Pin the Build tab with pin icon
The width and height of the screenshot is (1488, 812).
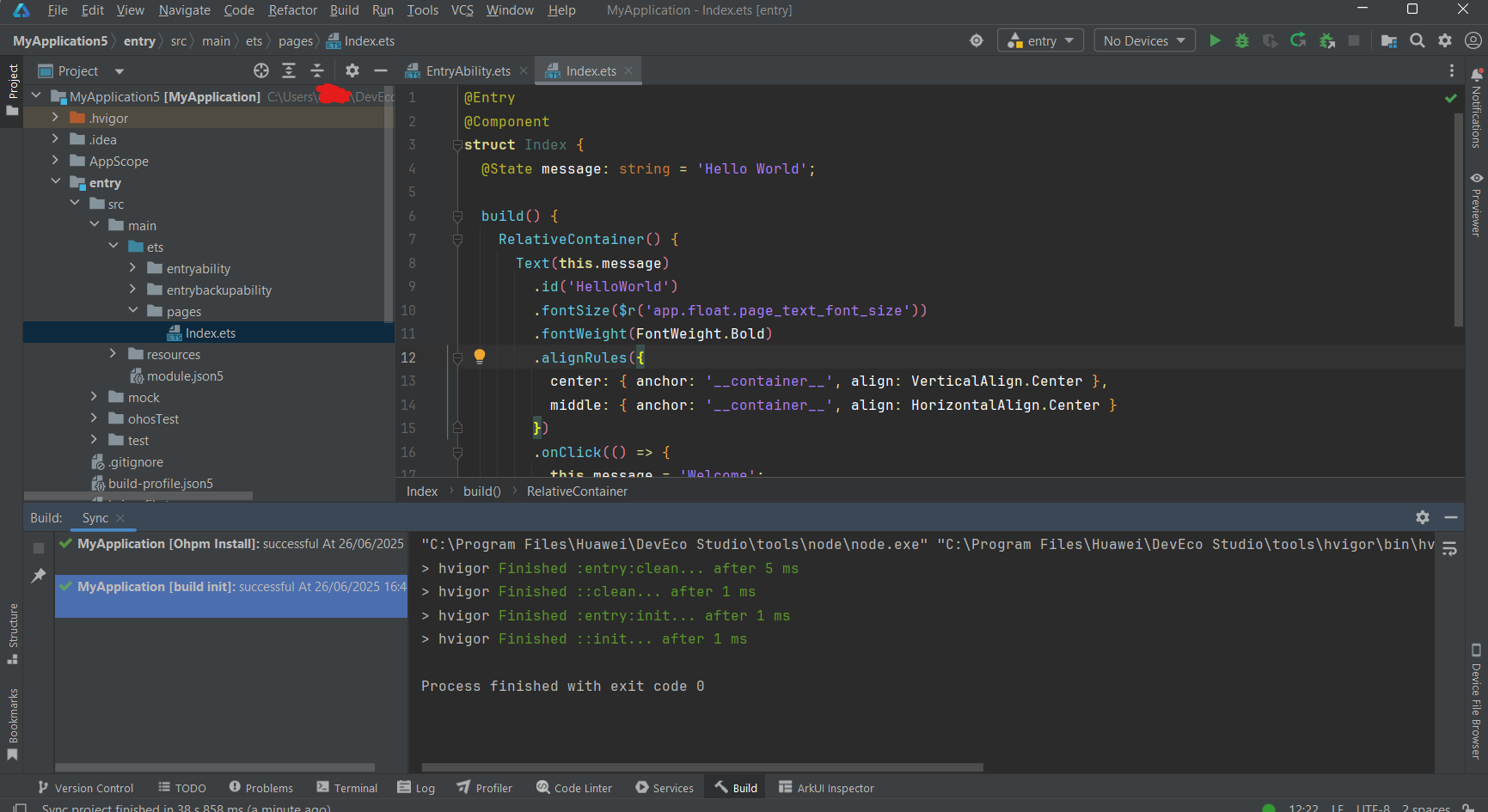click(38, 576)
